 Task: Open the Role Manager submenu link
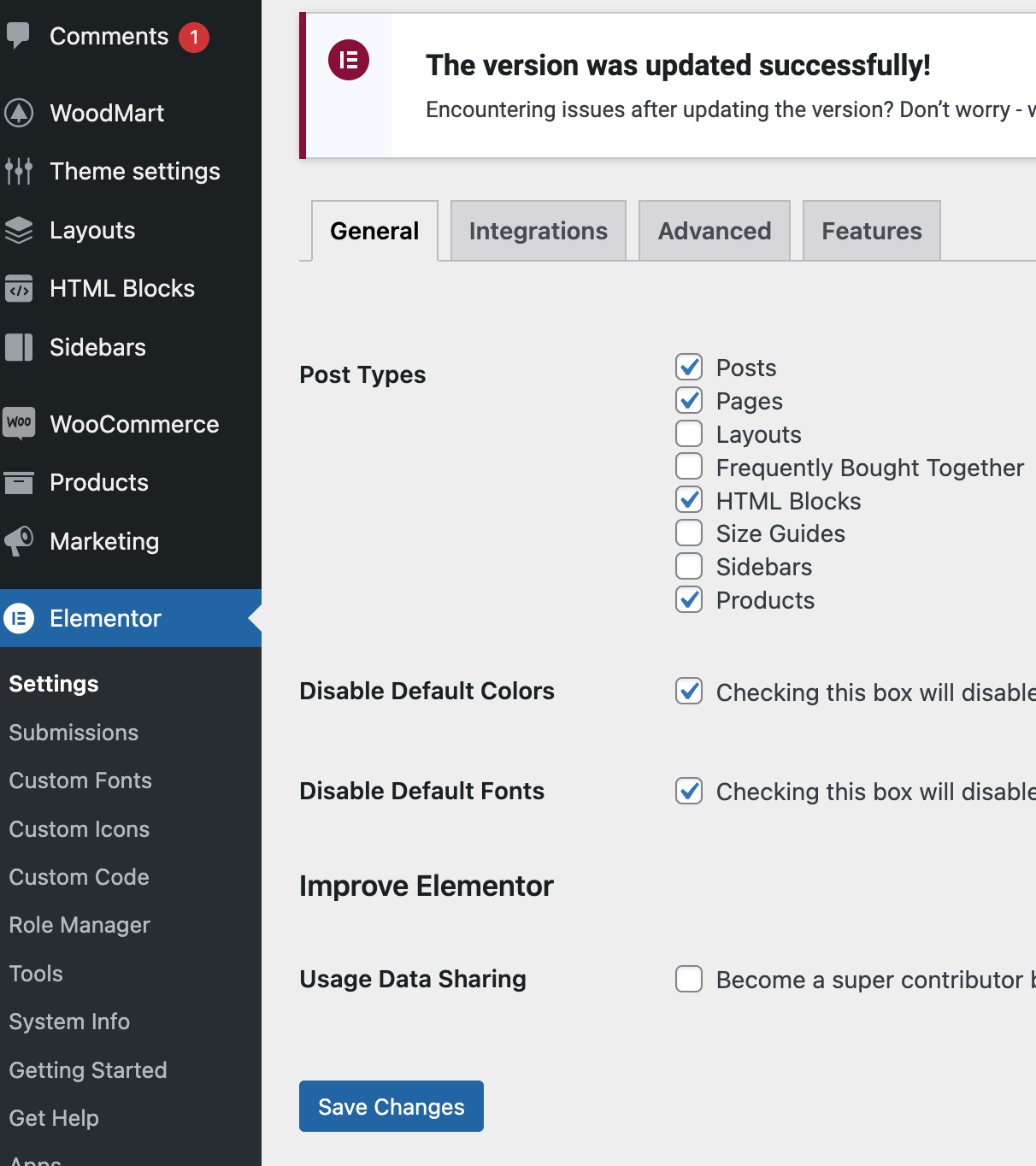click(79, 925)
